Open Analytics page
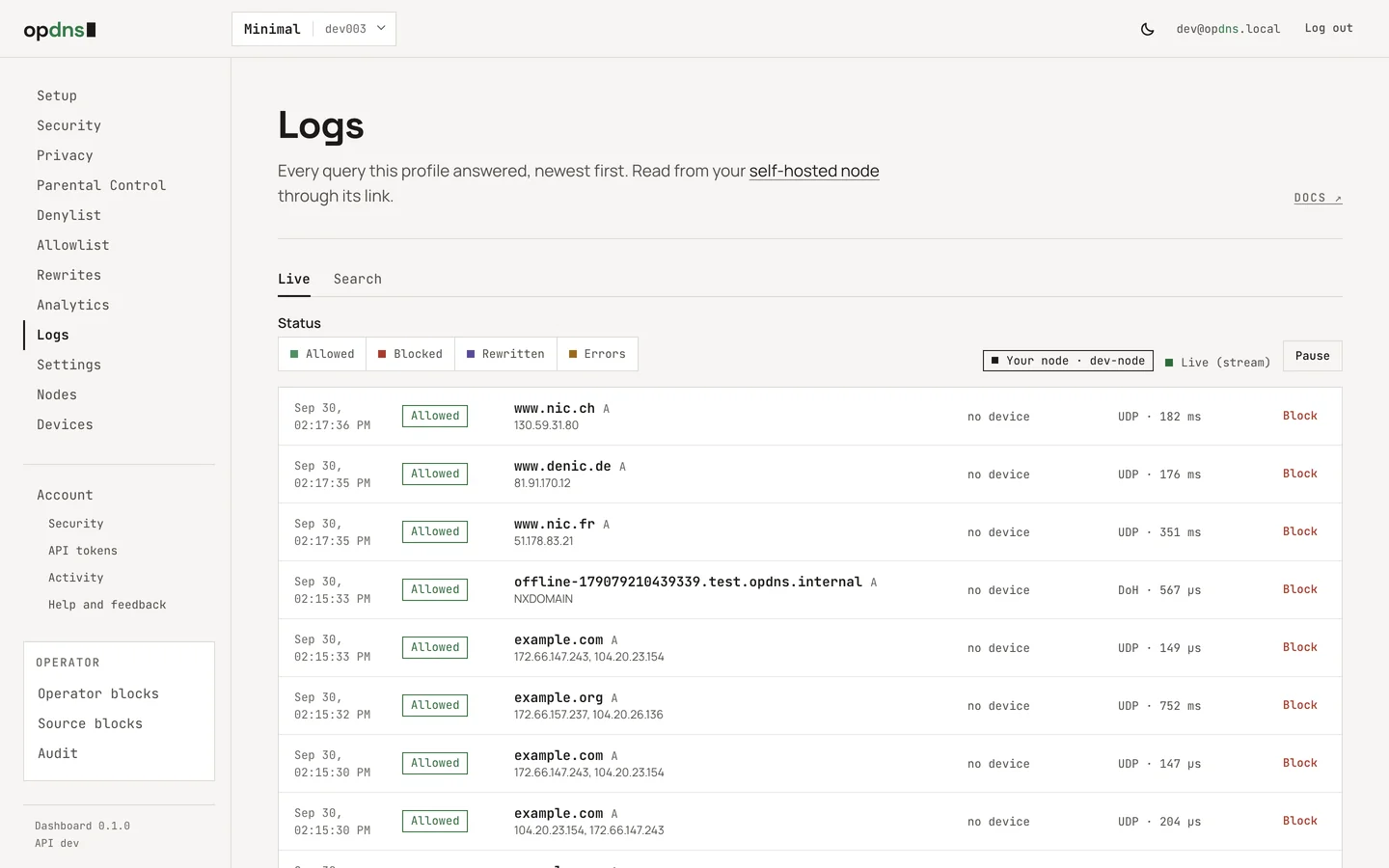Screen dimensions: 1389x868 73,305
